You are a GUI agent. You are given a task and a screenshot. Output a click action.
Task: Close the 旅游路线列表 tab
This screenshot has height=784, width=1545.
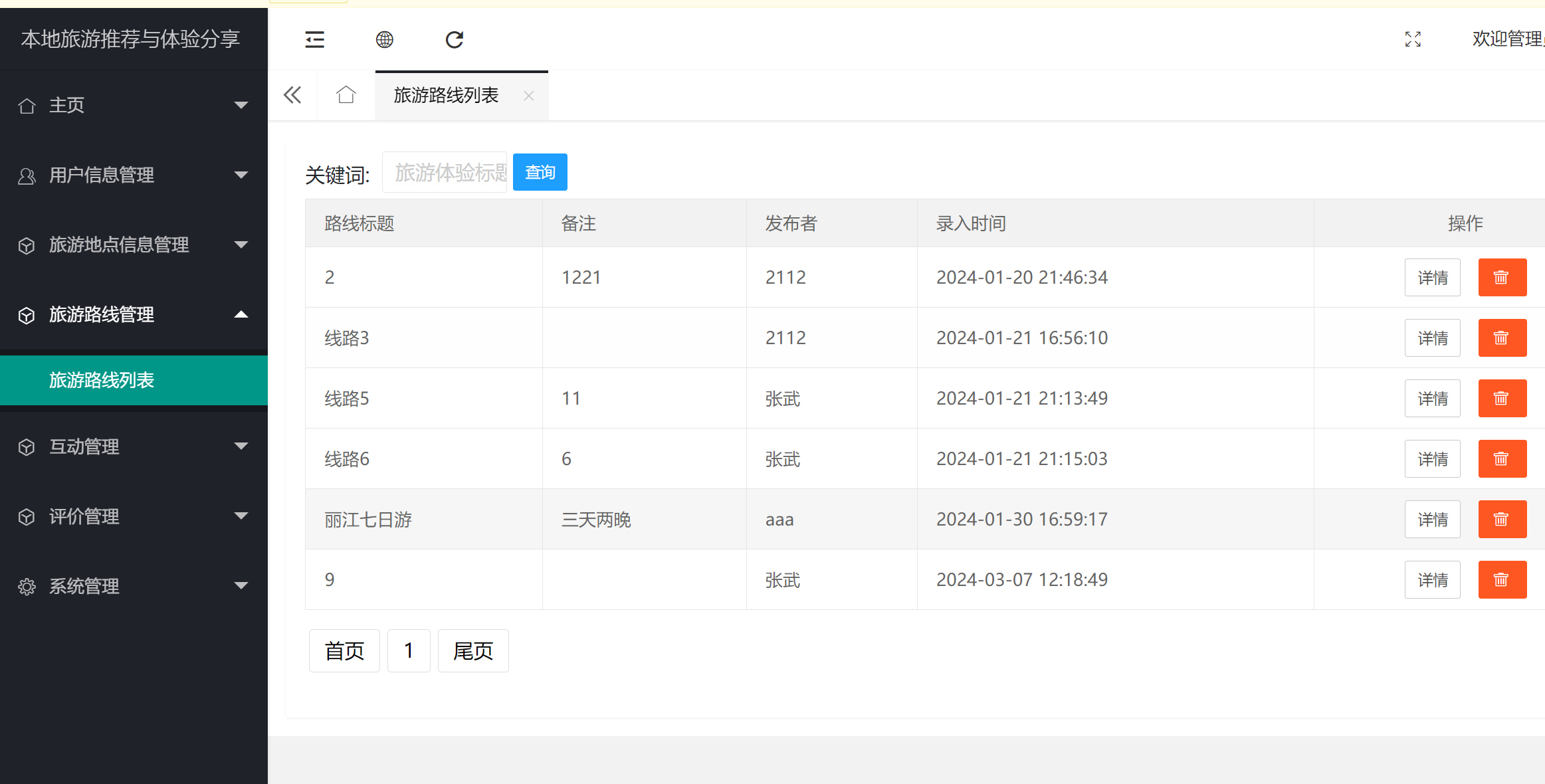pos(529,96)
